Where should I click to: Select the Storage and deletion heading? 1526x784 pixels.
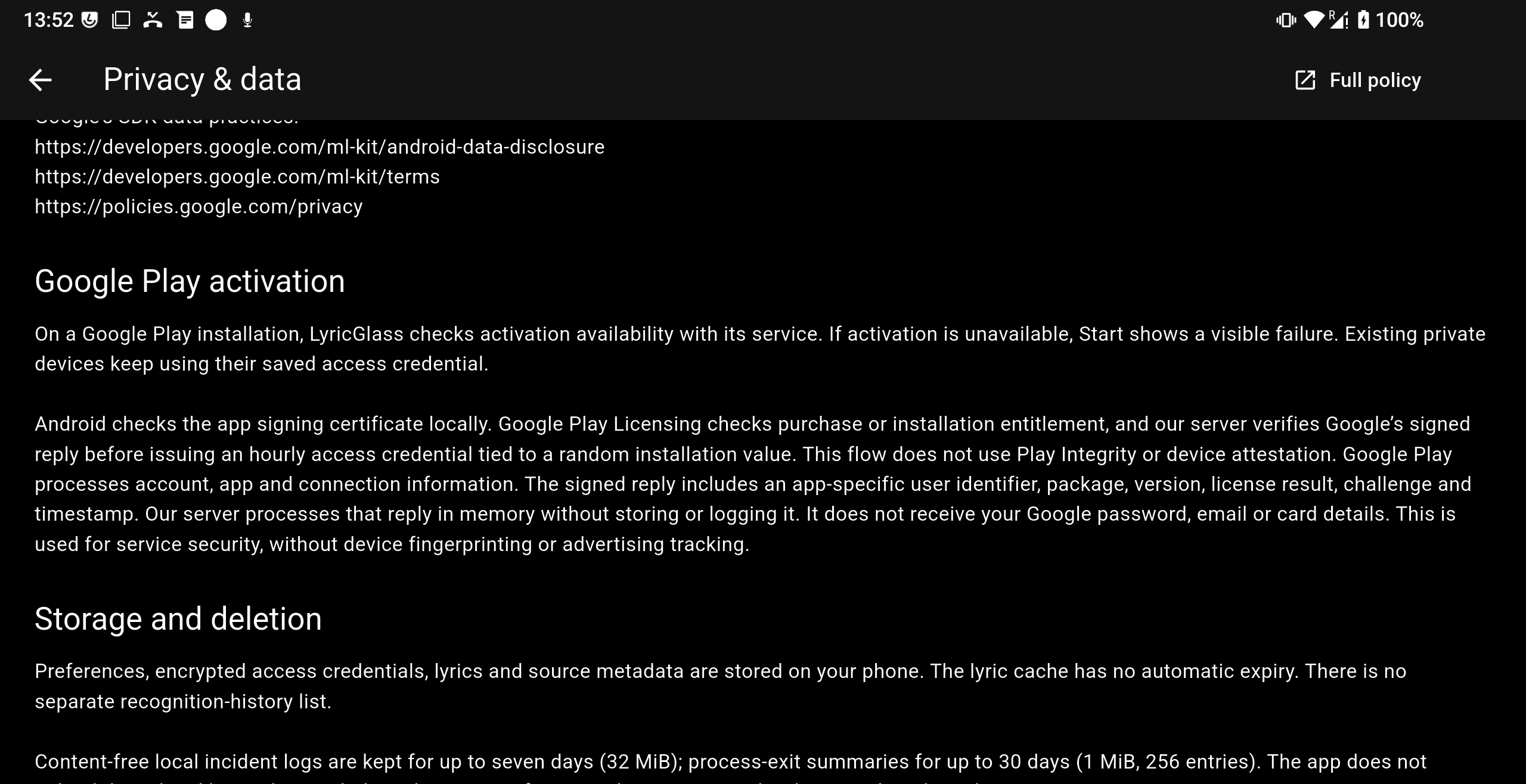pos(178,619)
